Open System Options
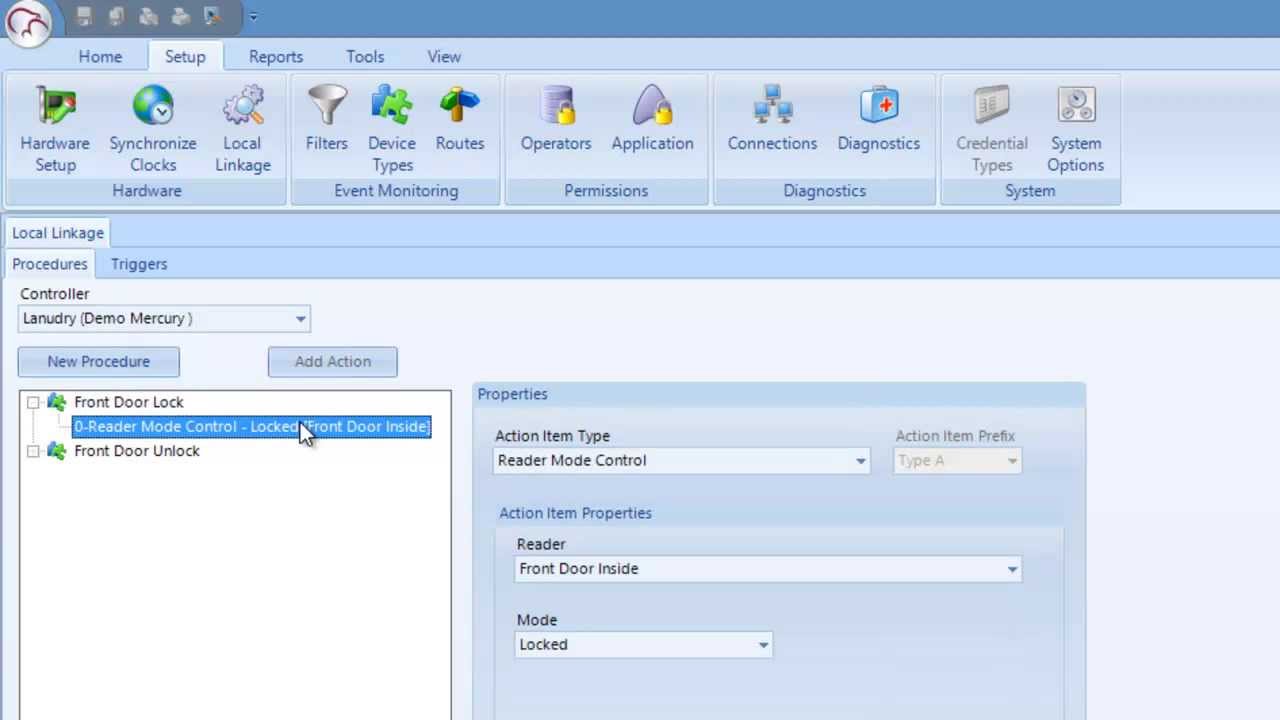The image size is (1280, 720). click(1076, 130)
